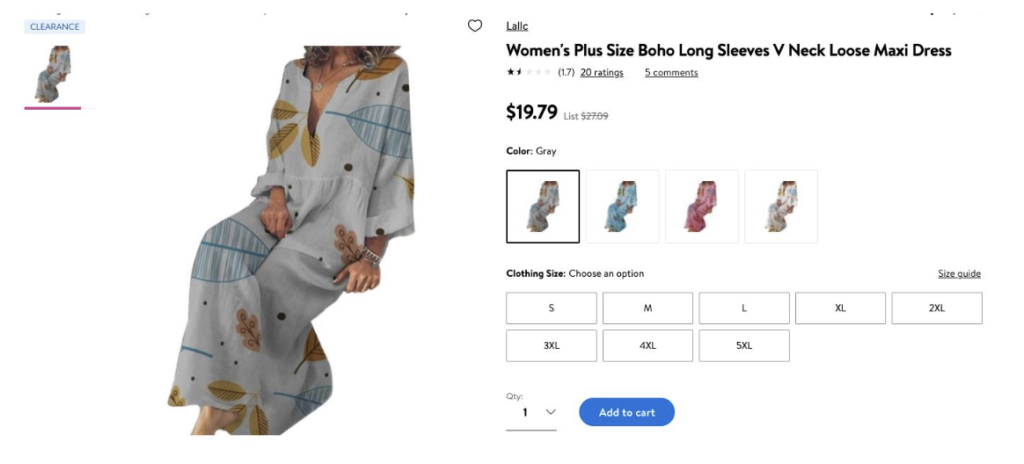
Task: Pick the pink dress color option
Action: (701, 206)
